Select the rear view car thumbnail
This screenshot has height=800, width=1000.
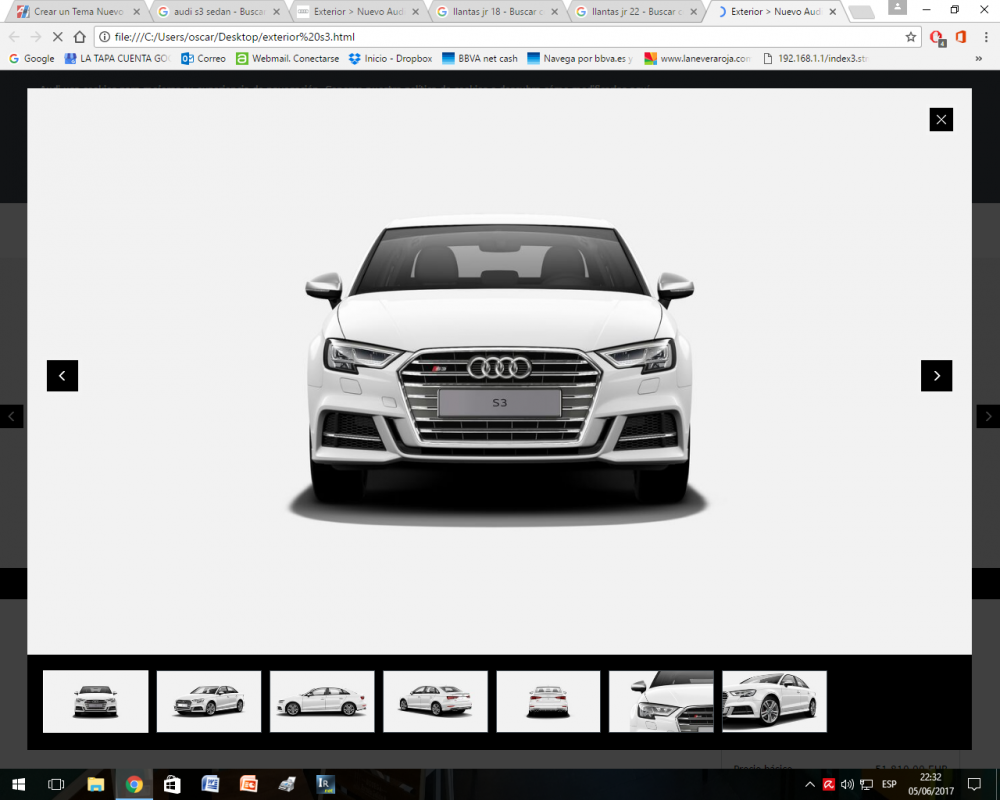click(x=548, y=701)
